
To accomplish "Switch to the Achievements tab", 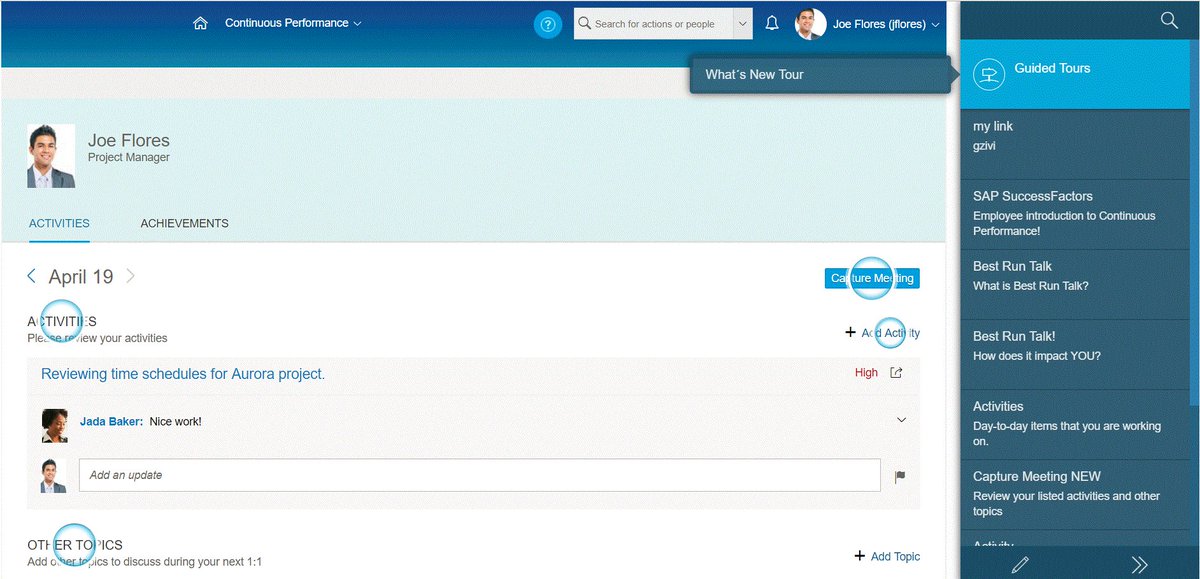I will 184,223.
